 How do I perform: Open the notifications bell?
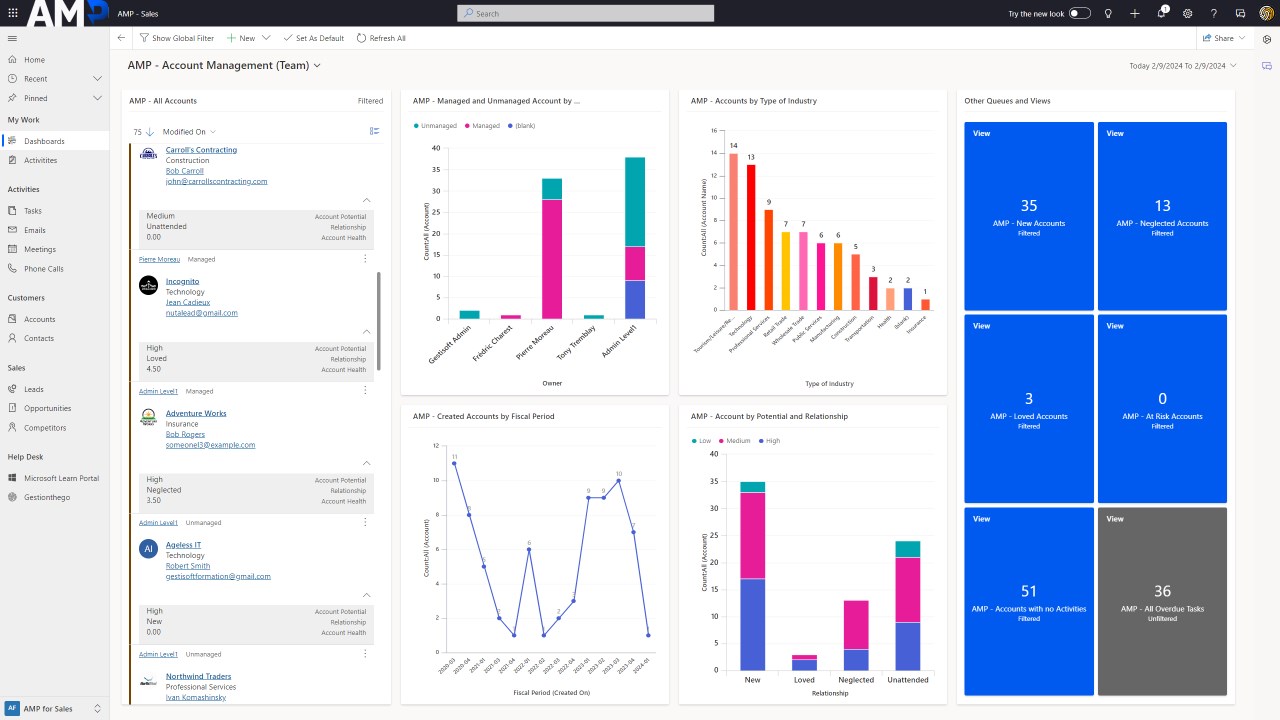click(x=1161, y=13)
